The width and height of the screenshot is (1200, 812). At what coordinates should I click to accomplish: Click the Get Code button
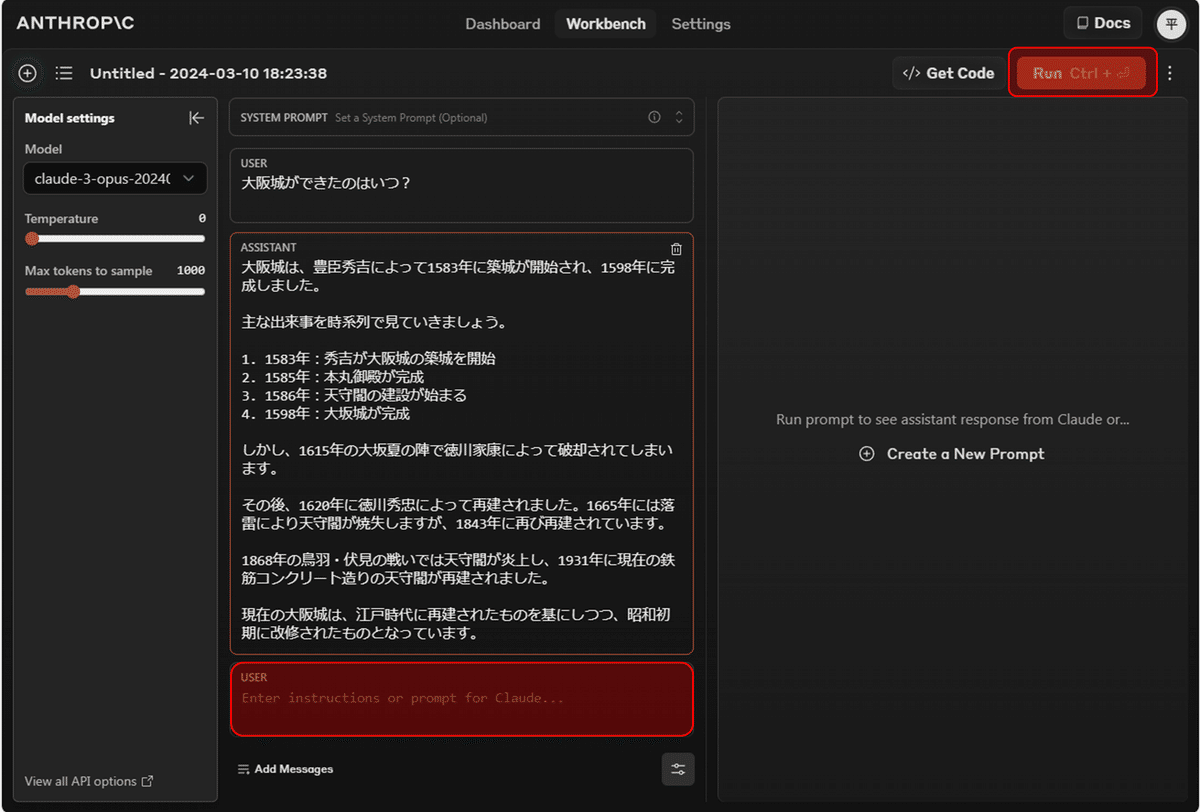pos(948,73)
